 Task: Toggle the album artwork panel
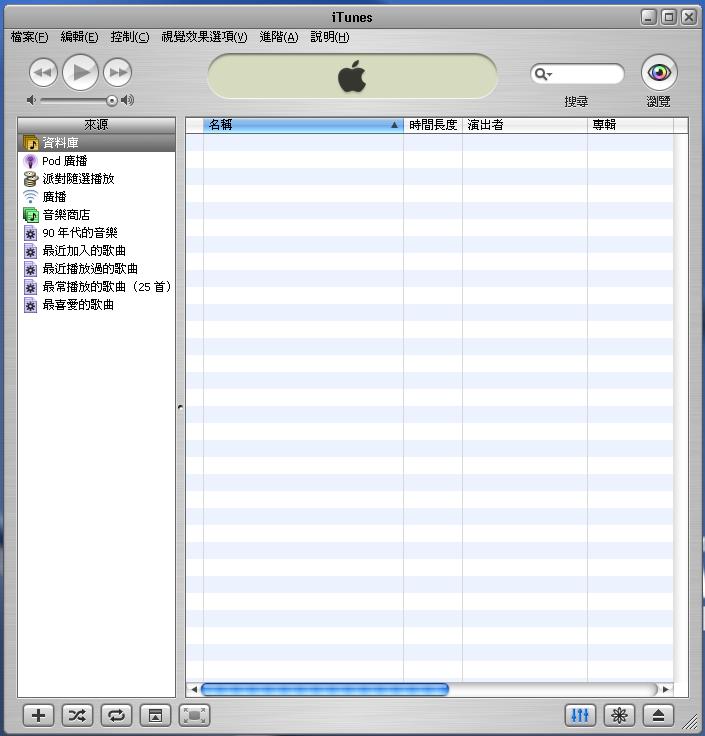[155, 715]
